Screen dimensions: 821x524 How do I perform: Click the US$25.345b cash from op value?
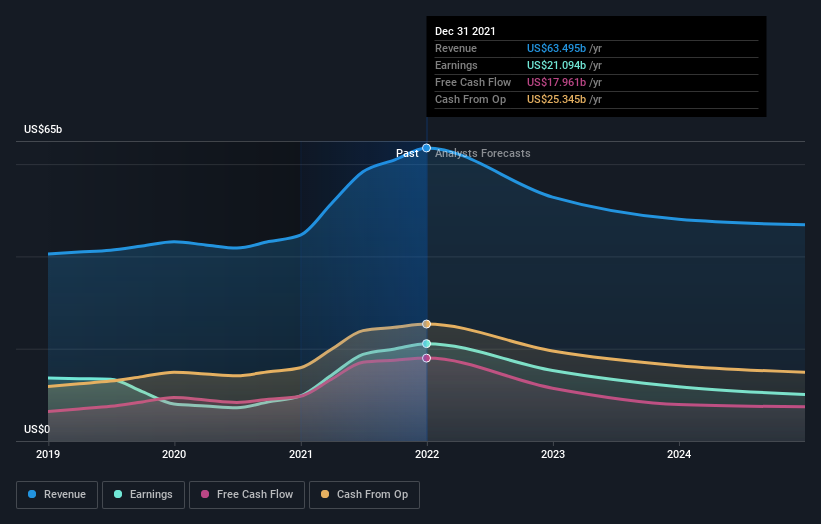coord(556,99)
